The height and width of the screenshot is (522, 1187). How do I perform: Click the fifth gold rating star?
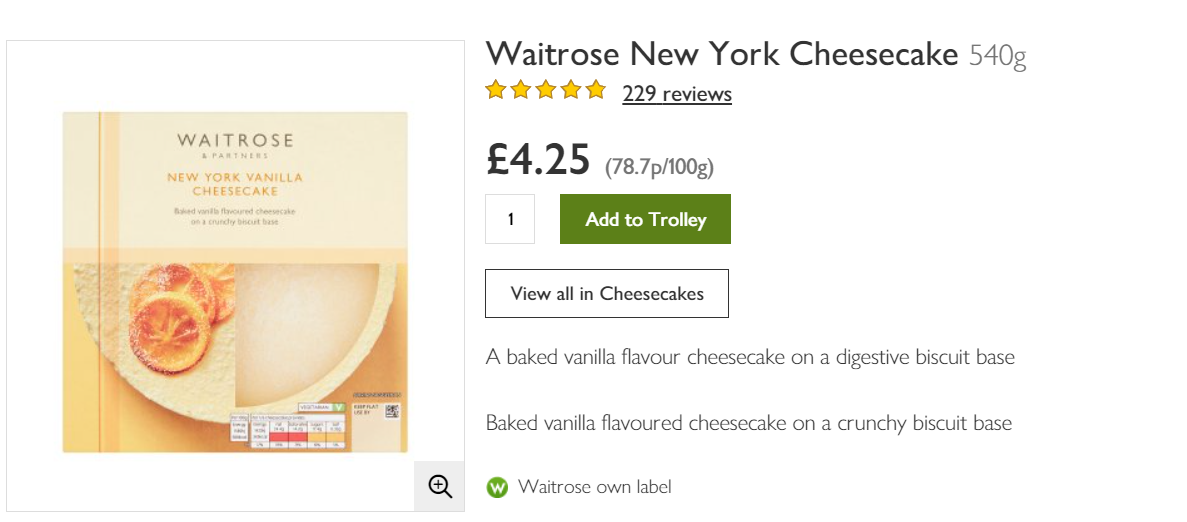tap(596, 90)
